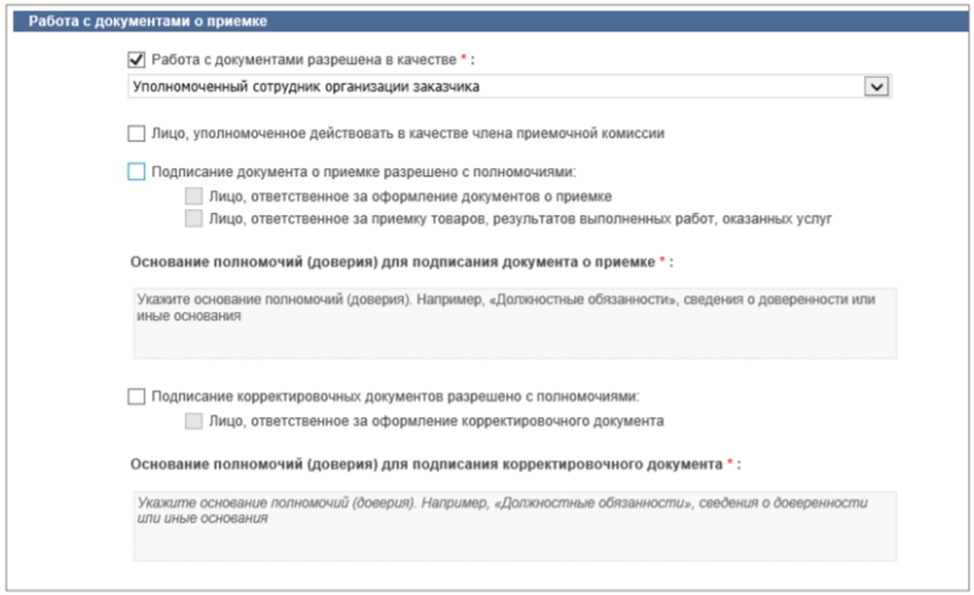Click label 'Лицо, ответственное за оформление корректировочного документа'
The image size is (974, 595).
[x=437, y=421]
